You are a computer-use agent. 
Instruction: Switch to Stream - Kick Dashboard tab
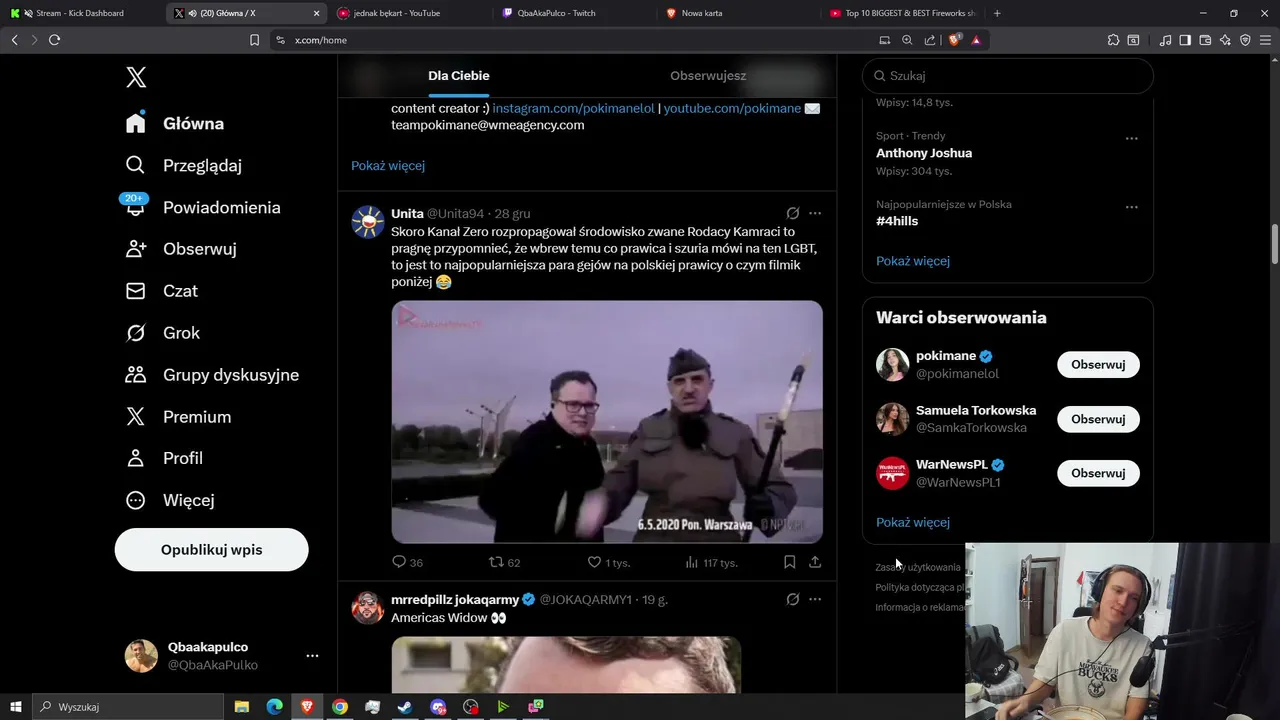coord(80,13)
